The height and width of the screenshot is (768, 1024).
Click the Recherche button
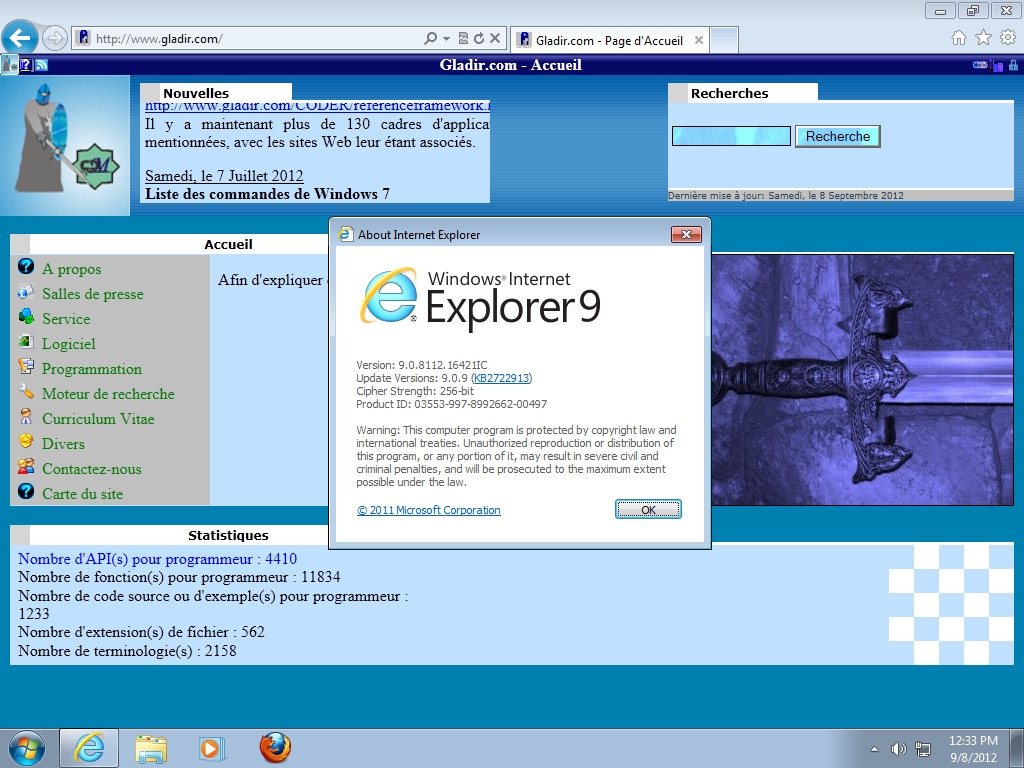pyautogui.click(x=838, y=136)
